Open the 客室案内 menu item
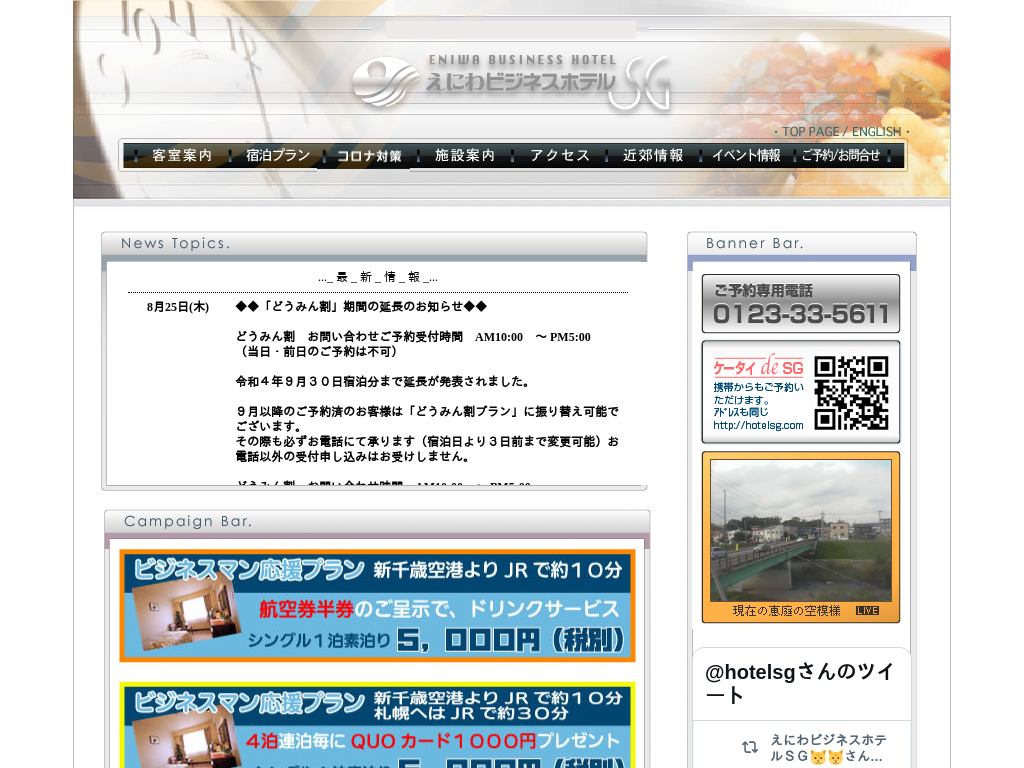This screenshot has width=1024, height=768. coord(182,155)
